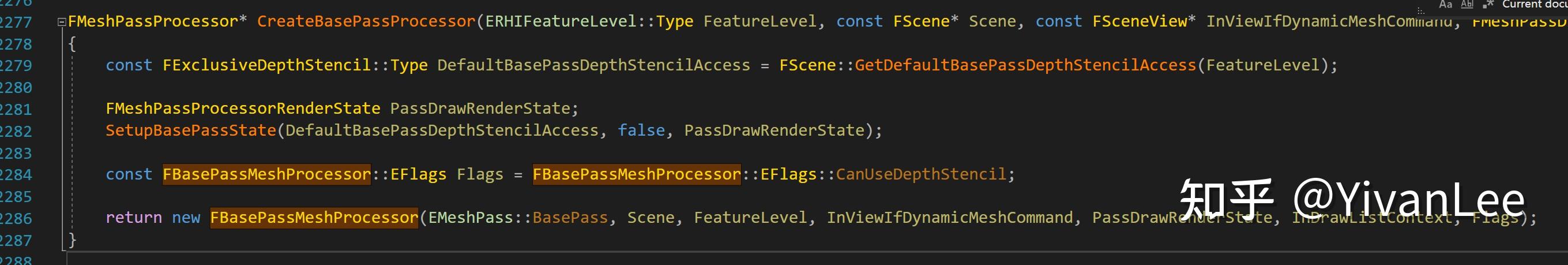Click the SetupBasePassState function call
The image size is (1568, 265).
pos(191,130)
